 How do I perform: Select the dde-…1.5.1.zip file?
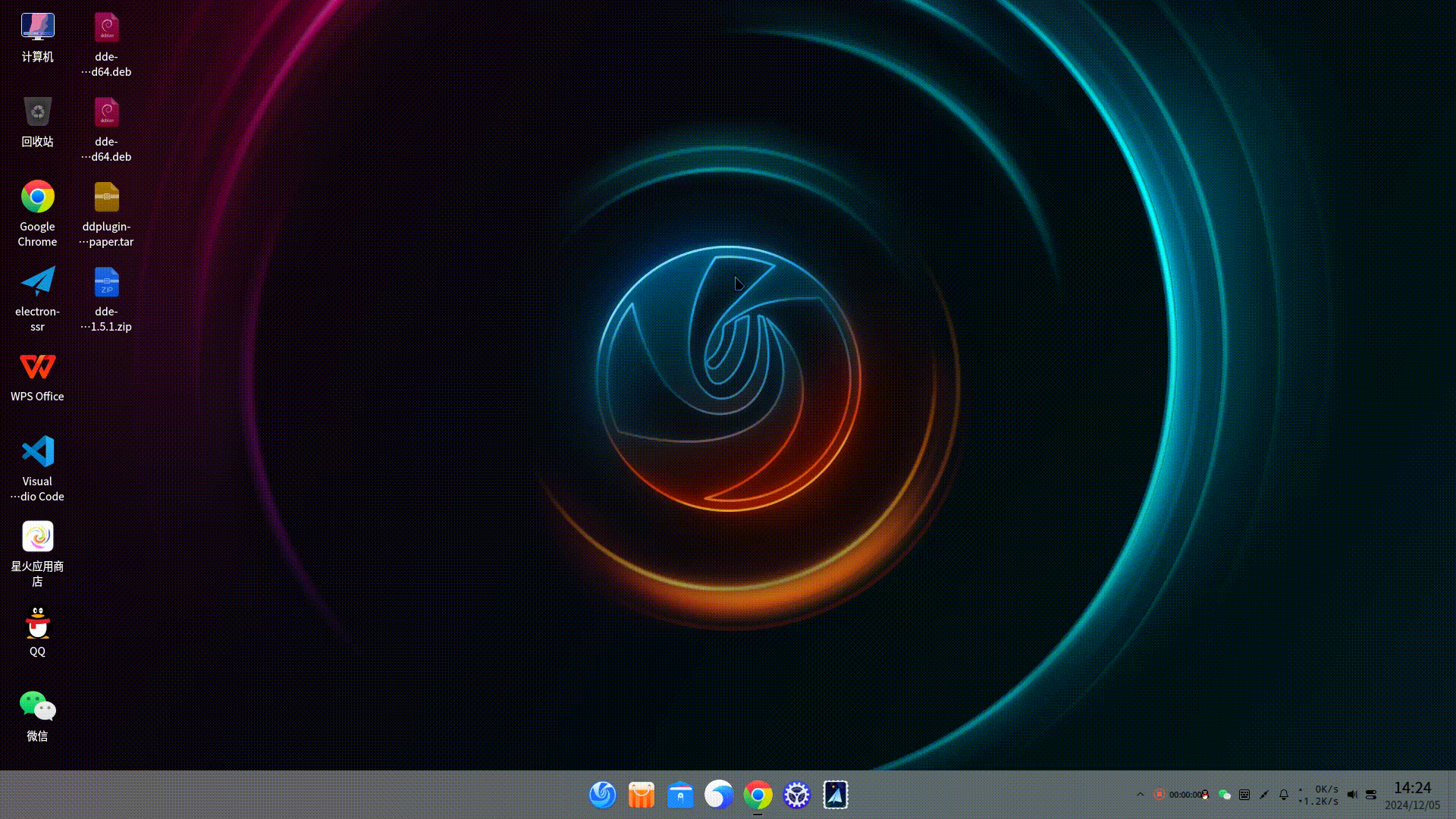pos(107,300)
